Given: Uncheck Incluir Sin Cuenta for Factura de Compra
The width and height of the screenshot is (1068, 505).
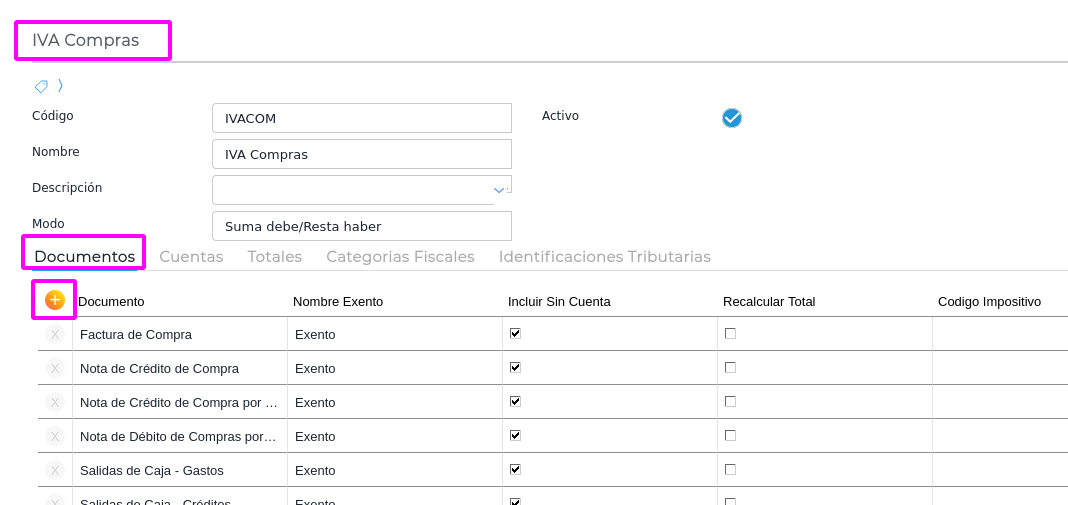Looking at the screenshot, I should pyautogui.click(x=515, y=333).
